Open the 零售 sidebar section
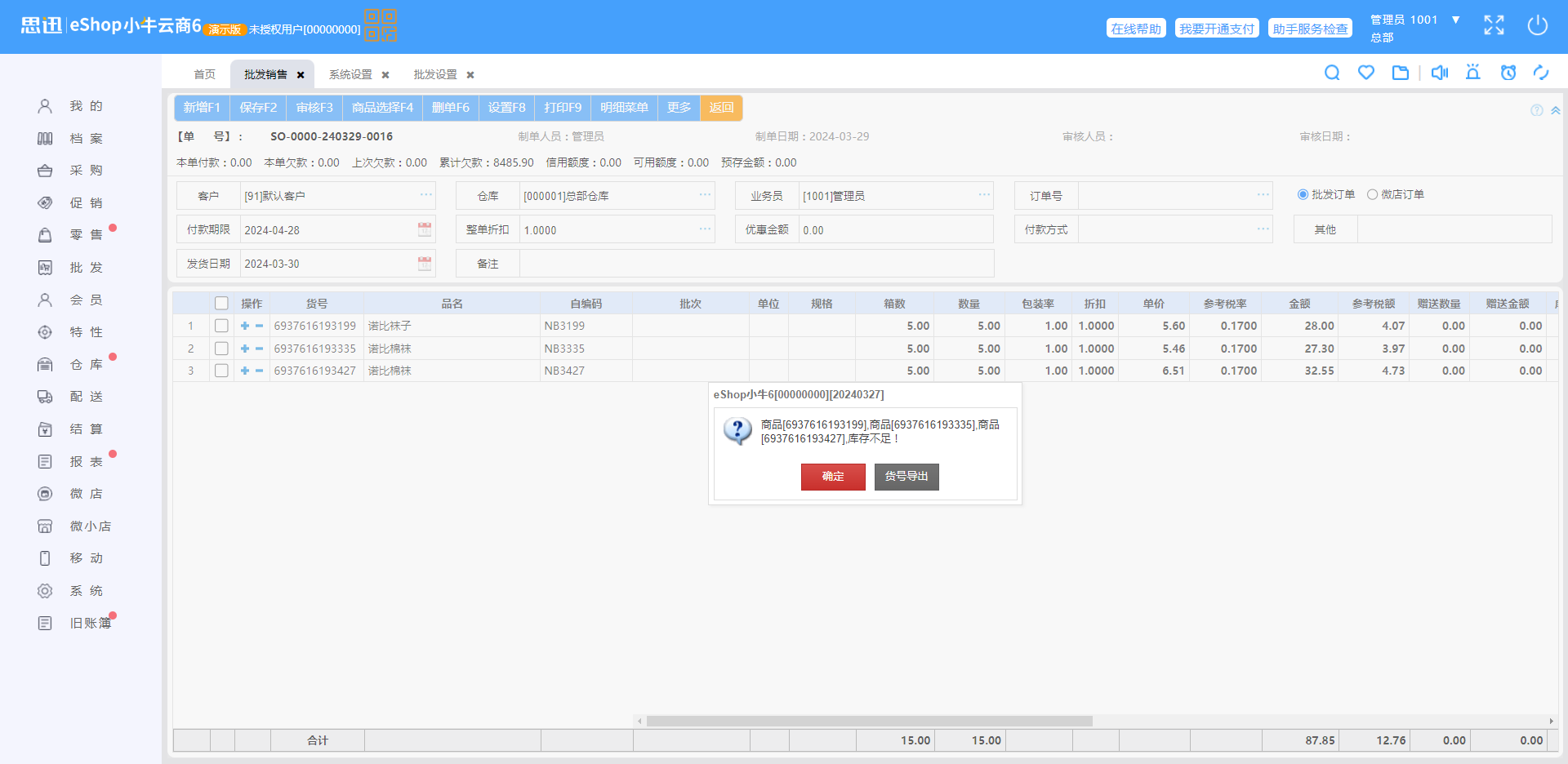 point(70,235)
